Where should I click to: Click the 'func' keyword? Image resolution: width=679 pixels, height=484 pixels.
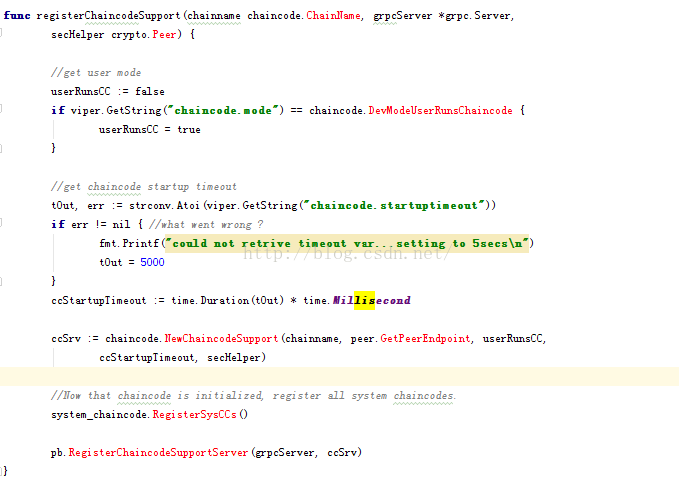(17, 16)
